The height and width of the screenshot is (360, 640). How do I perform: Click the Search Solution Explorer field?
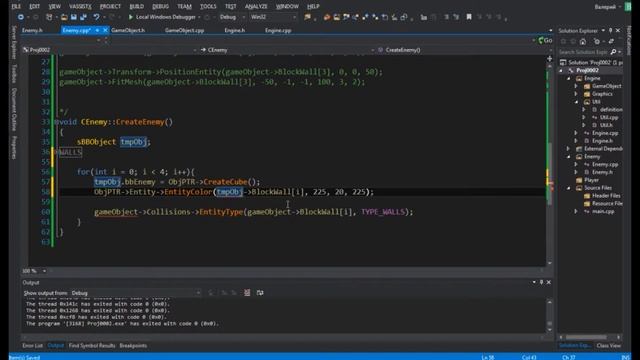pyautogui.click(x=584, y=52)
